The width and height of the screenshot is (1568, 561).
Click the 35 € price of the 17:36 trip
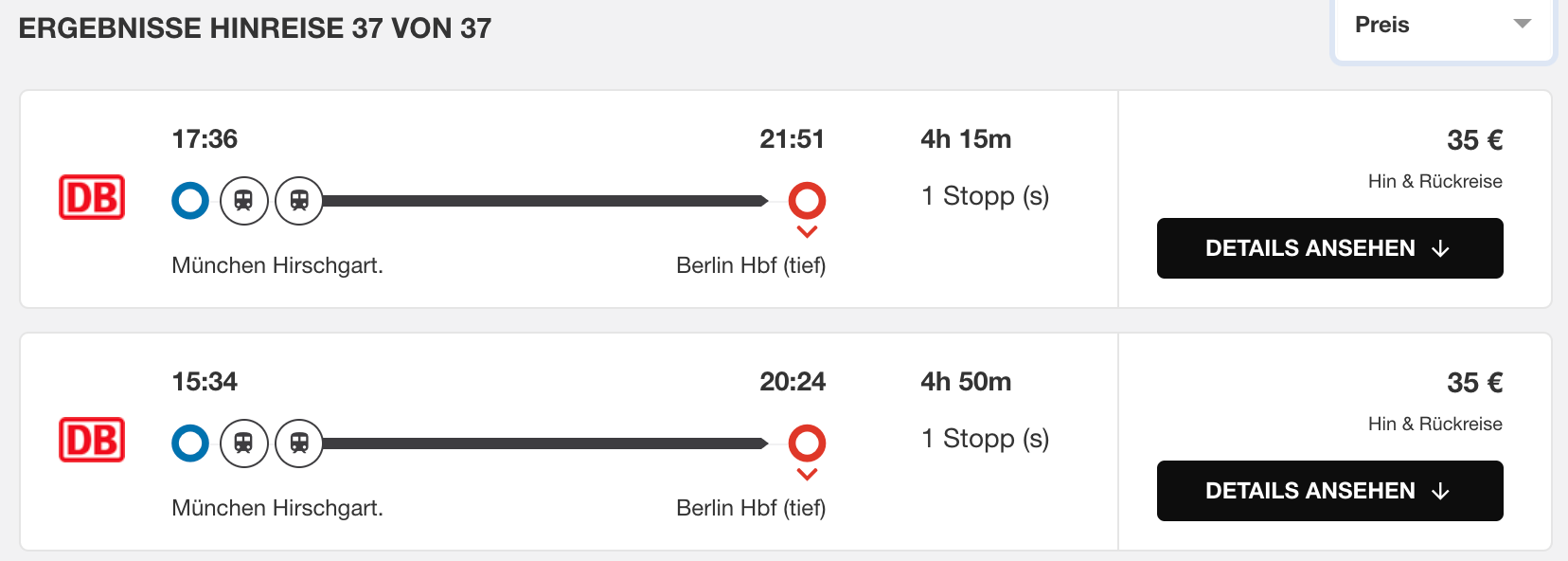pyautogui.click(x=1474, y=140)
